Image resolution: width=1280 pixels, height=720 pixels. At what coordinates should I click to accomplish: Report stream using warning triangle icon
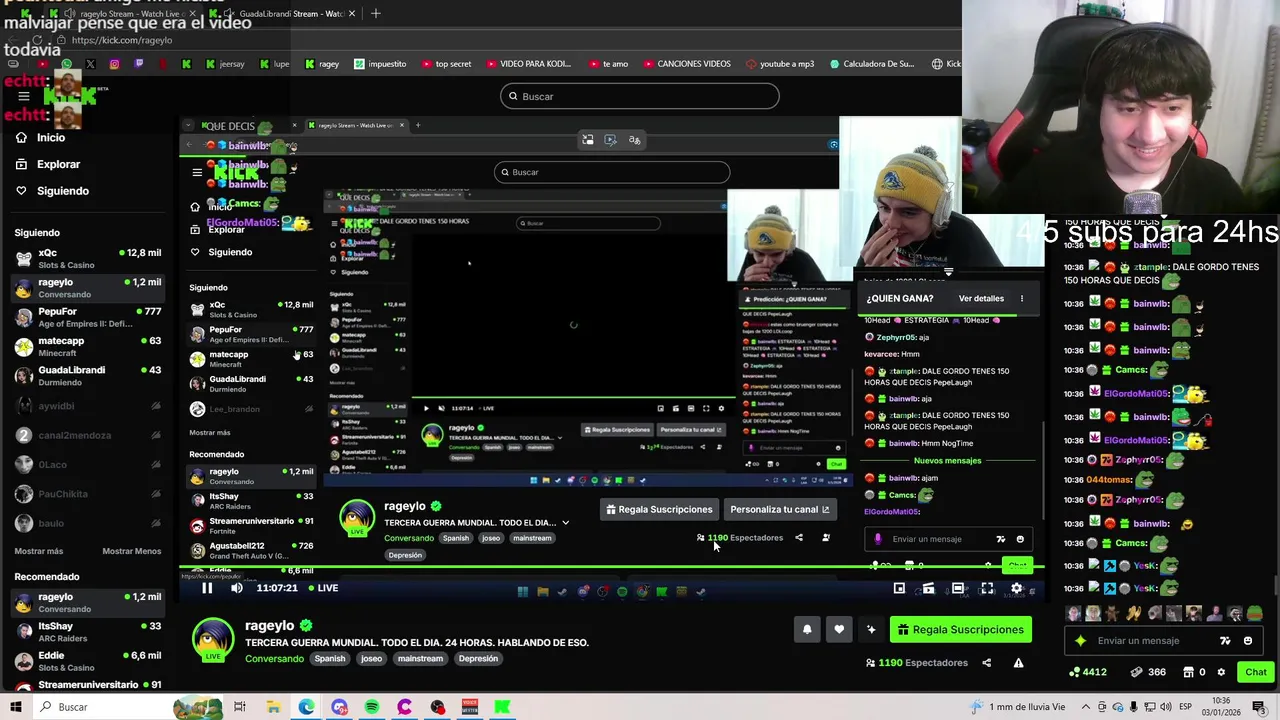coord(1018,663)
